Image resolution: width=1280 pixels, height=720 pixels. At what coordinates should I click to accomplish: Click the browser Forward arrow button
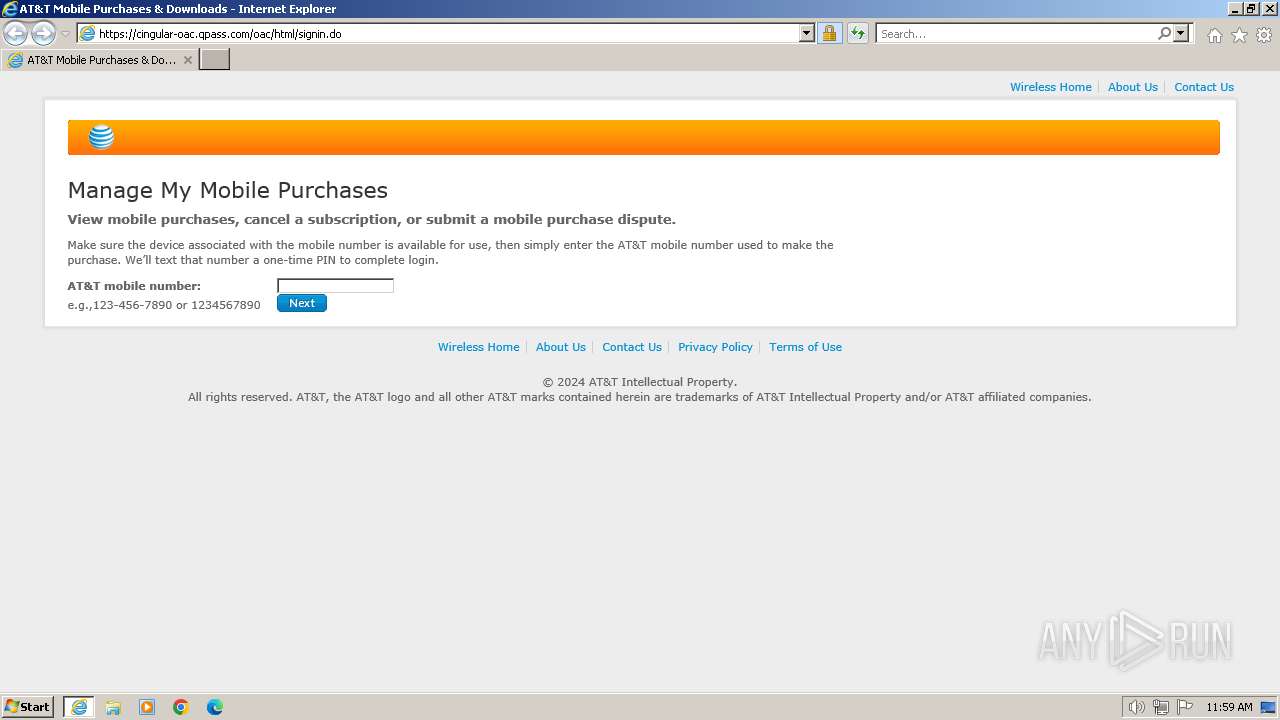(43, 34)
